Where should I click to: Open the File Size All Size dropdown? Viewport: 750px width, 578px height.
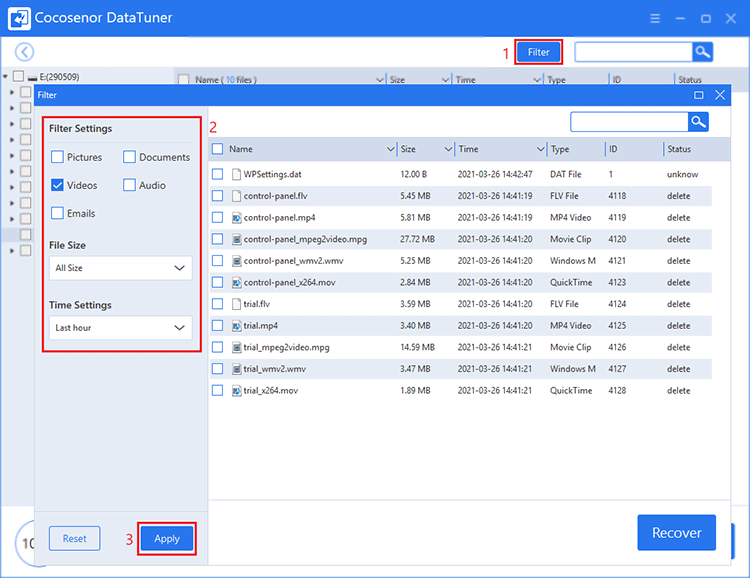tap(121, 268)
